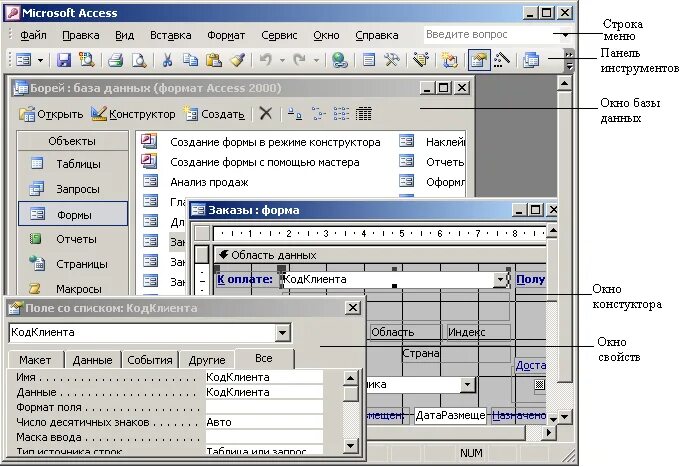Screen dimensions: 681x467
Task: Copy selection using the Copy icon
Action: tap(190, 60)
